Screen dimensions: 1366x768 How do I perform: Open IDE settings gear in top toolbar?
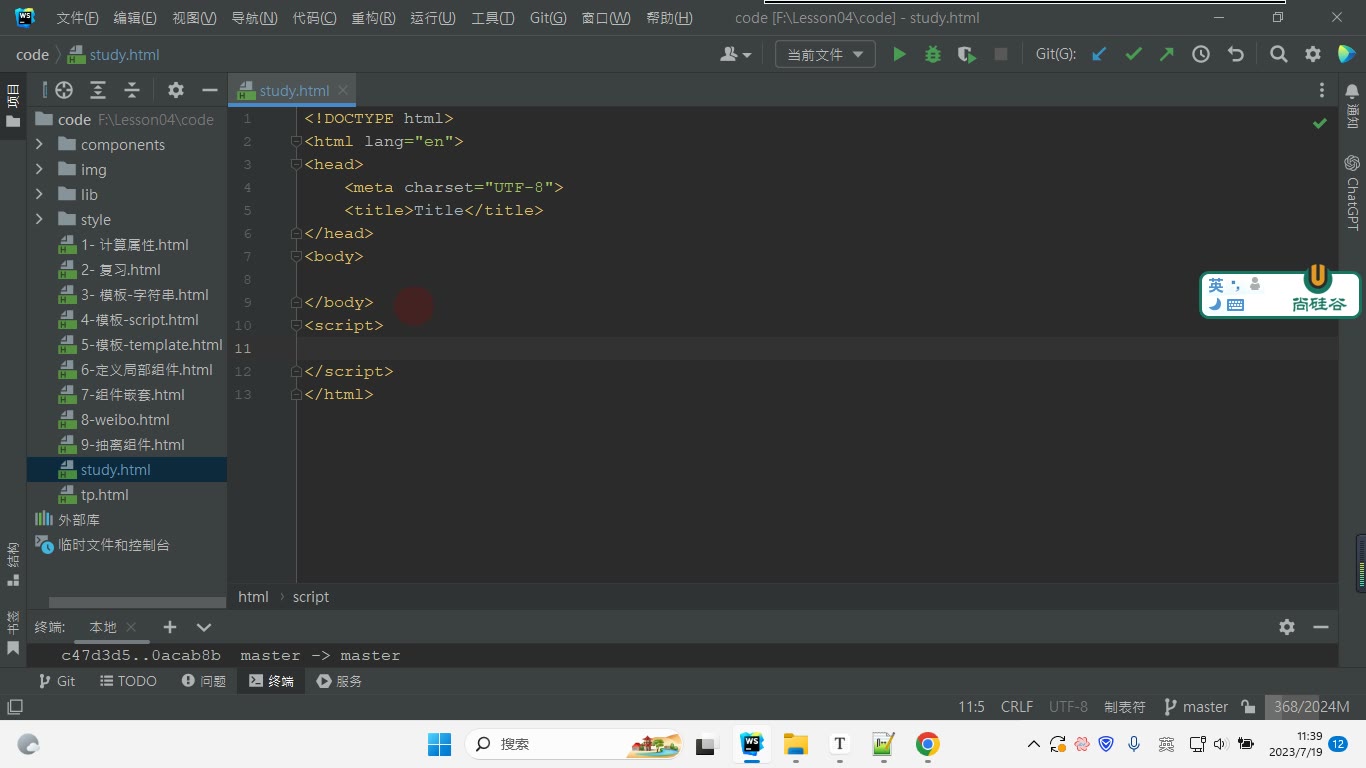click(1313, 55)
